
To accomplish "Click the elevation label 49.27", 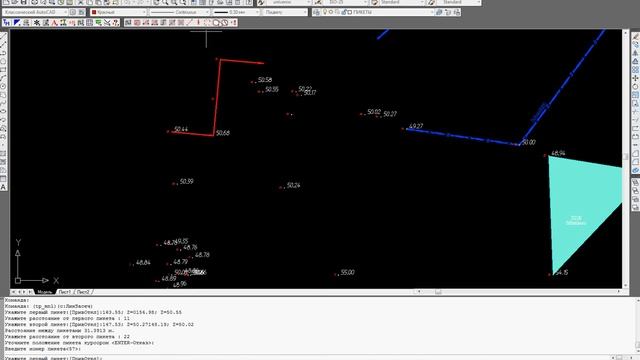I will tap(416, 126).
